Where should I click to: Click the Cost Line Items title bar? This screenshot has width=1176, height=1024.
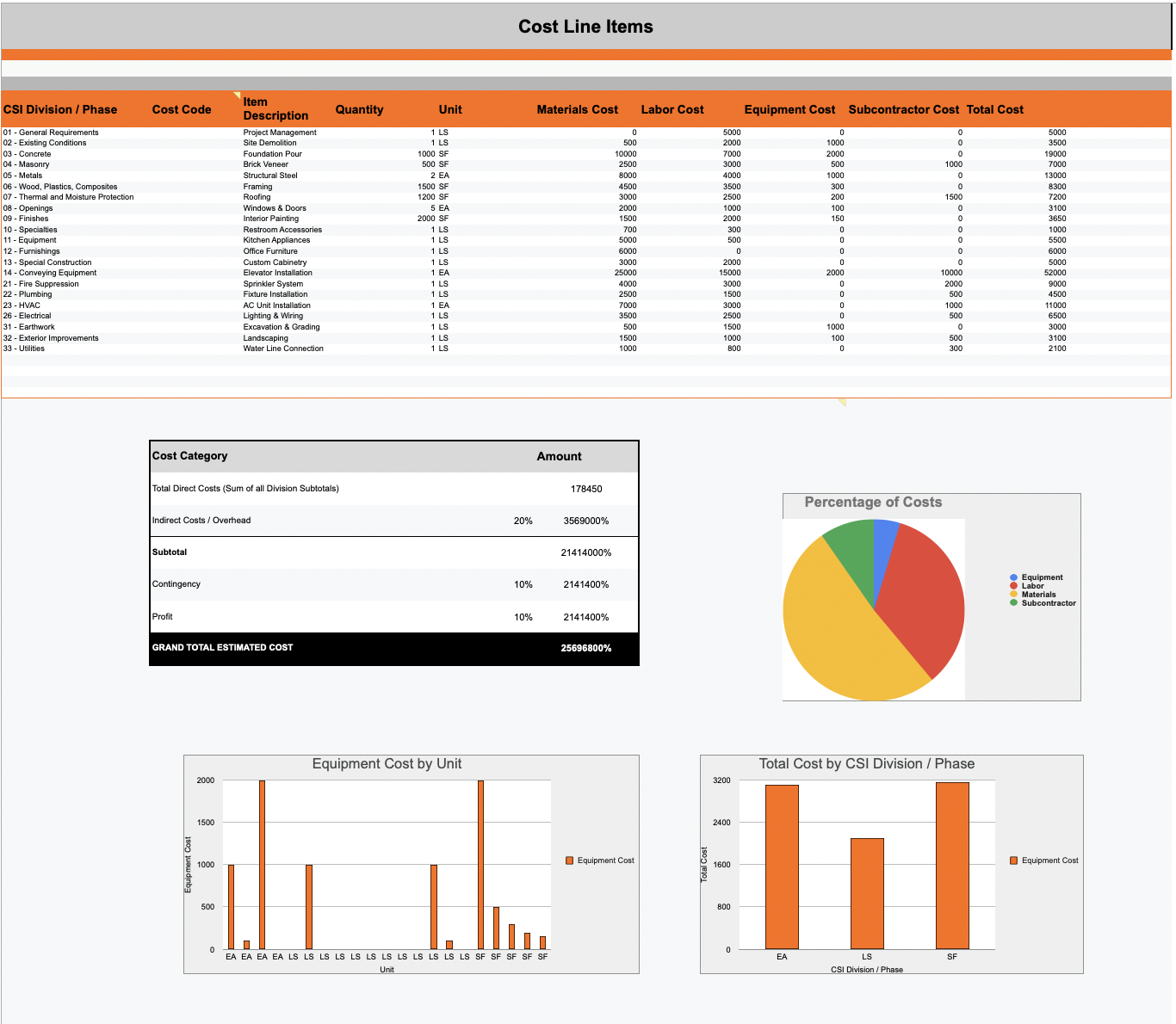(585, 26)
